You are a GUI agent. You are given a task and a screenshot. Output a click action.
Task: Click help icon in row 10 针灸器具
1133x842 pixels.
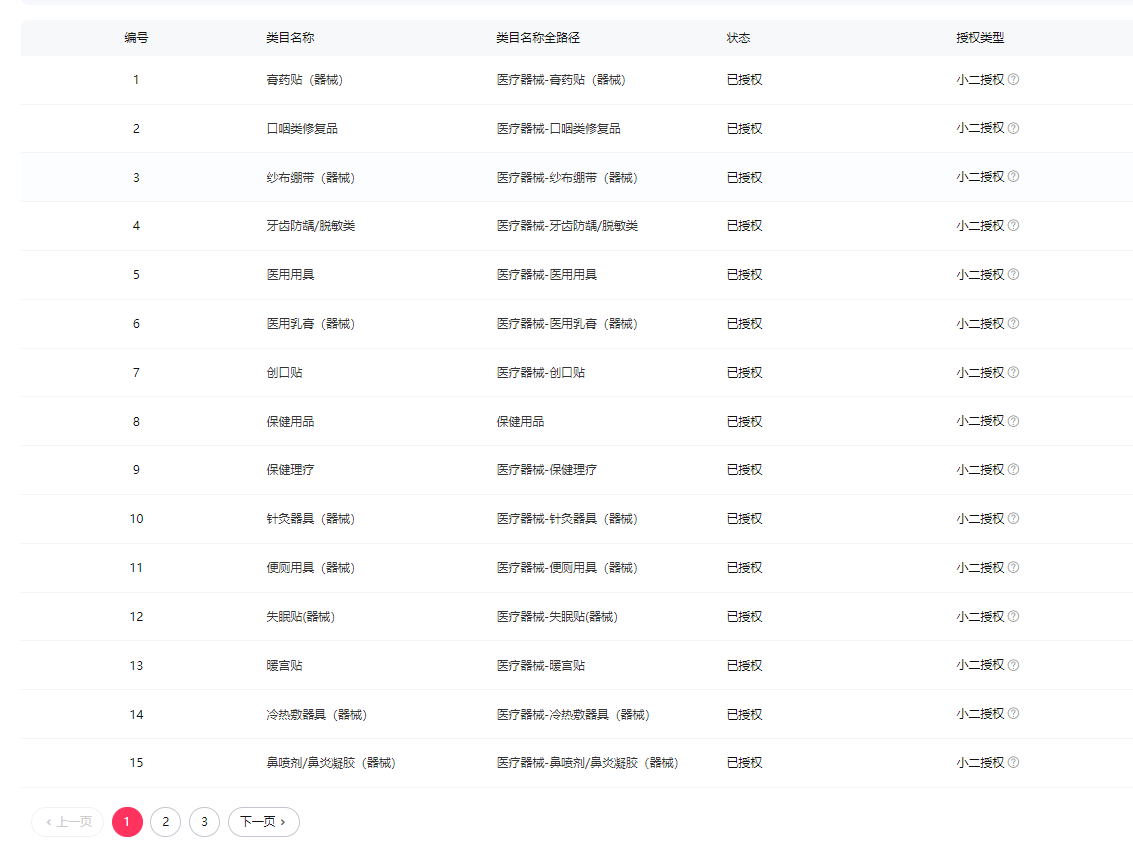(1013, 518)
